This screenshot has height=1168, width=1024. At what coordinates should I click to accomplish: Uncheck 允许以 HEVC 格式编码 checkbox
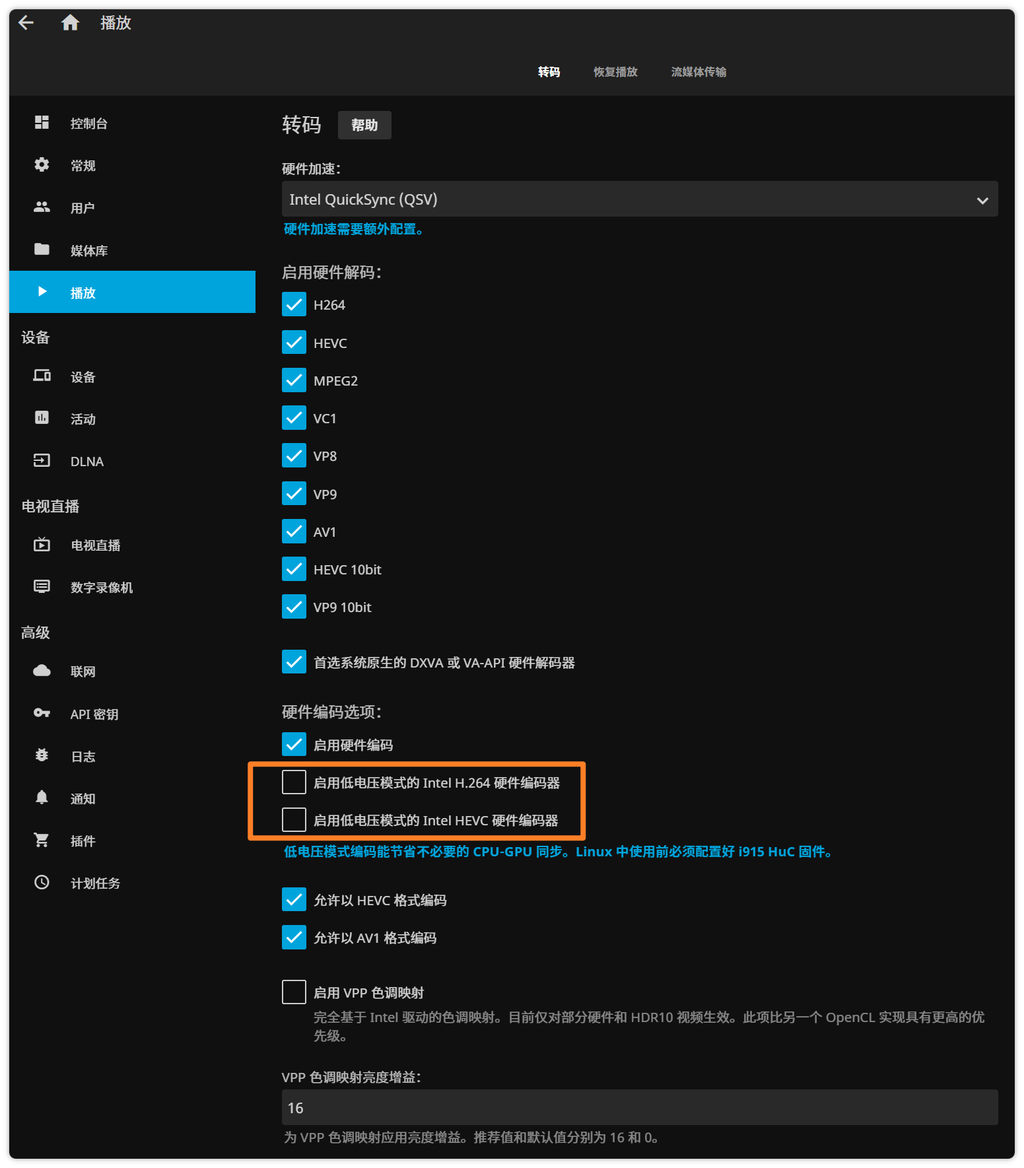(294, 899)
